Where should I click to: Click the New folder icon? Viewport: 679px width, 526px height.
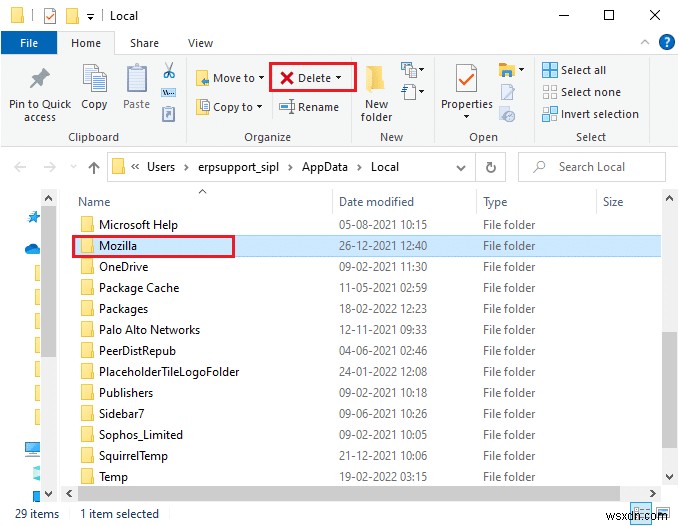tap(375, 79)
